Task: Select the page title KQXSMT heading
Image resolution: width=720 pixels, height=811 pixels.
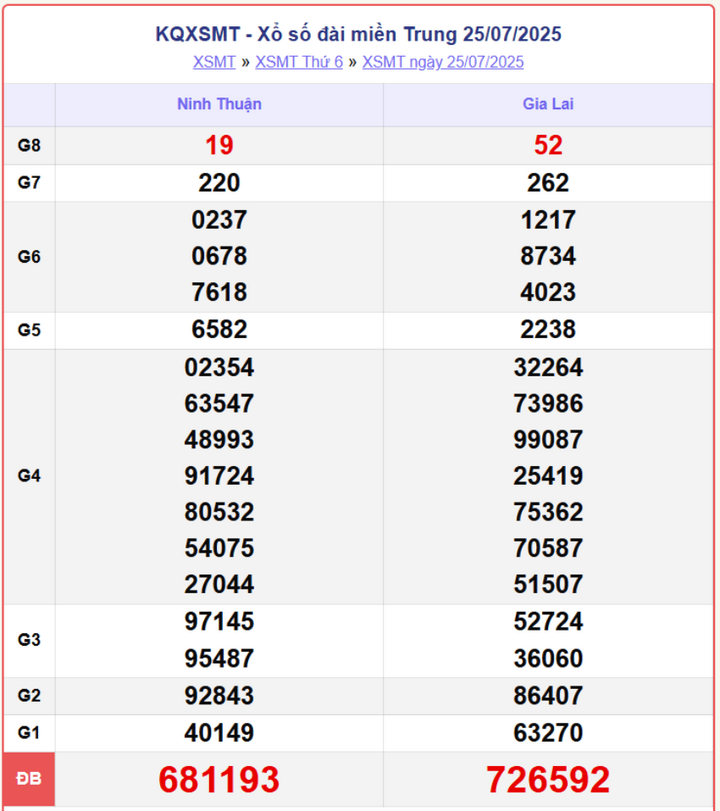Action: click(x=358, y=34)
